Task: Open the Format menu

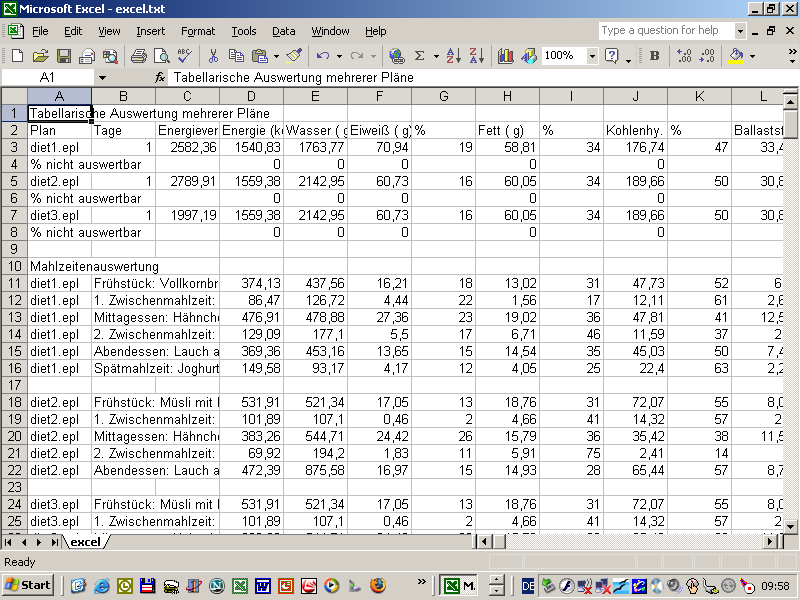Action: click(x=198, y=31)
